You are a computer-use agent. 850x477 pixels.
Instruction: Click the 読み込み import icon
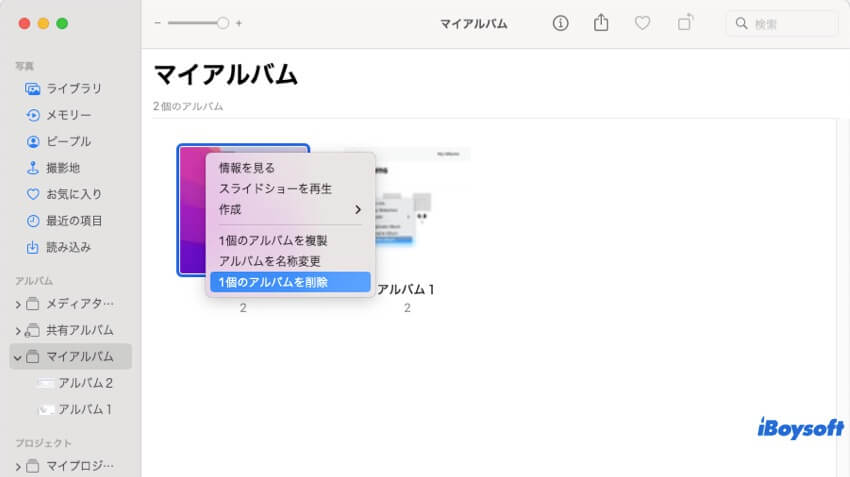click(33, 247)
